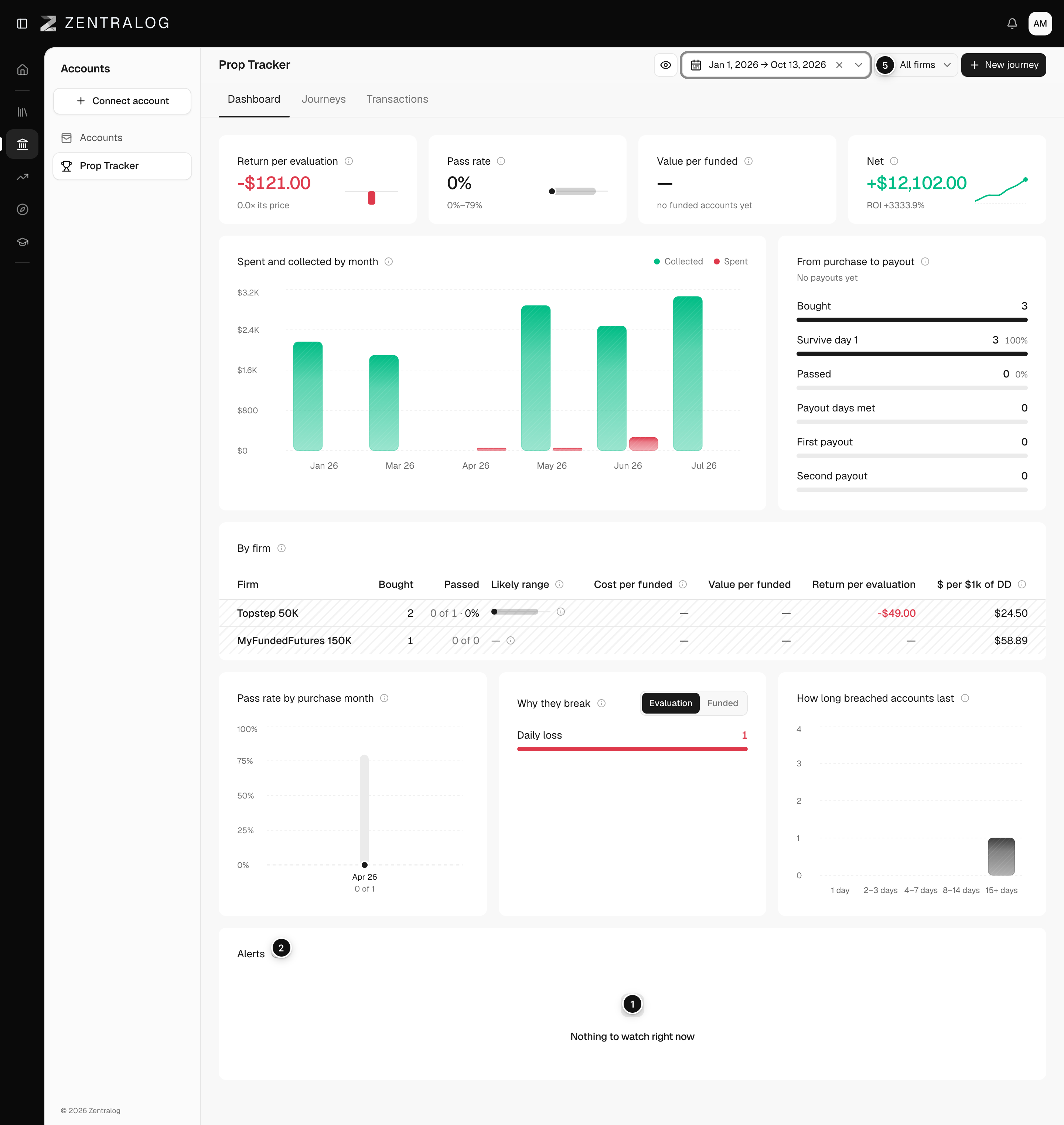The width and height of the screenshot is (1064, 1125).
Task: Open the compass explore rail icon
Action: pyautogui.click(x=22, y=209)
